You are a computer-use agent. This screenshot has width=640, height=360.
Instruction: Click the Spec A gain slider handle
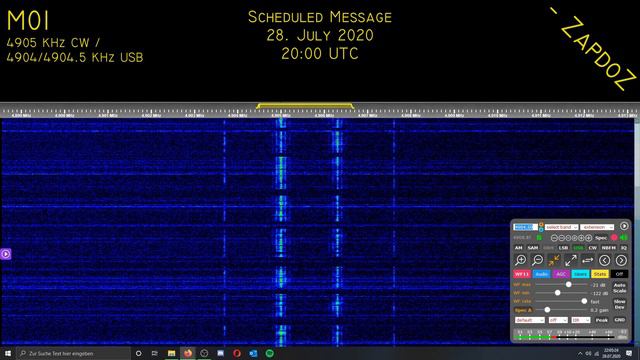[x=547, y=310]
